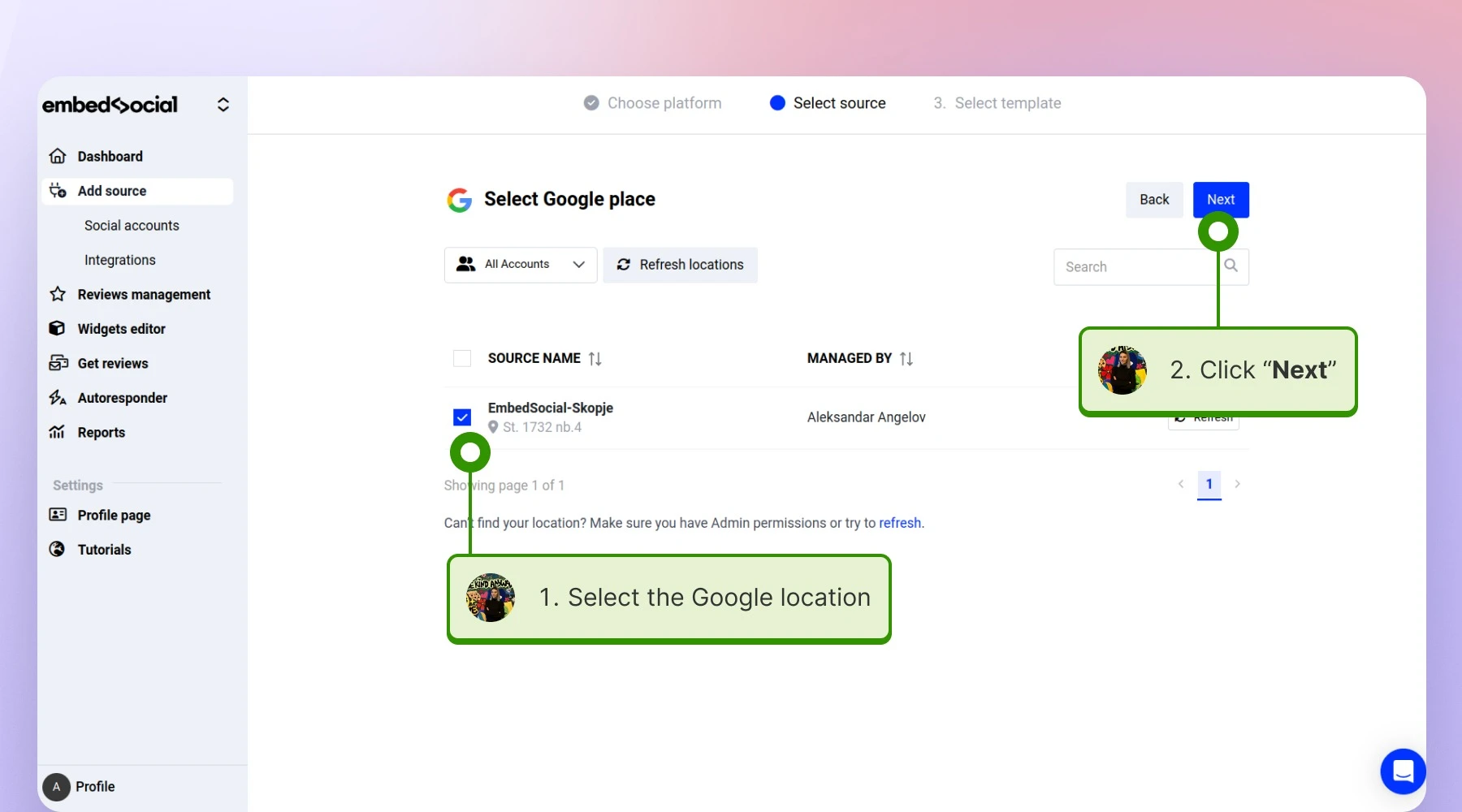Select the Select template step
The height and width of the screenshot is (812, 1462).
click(997, 103)
